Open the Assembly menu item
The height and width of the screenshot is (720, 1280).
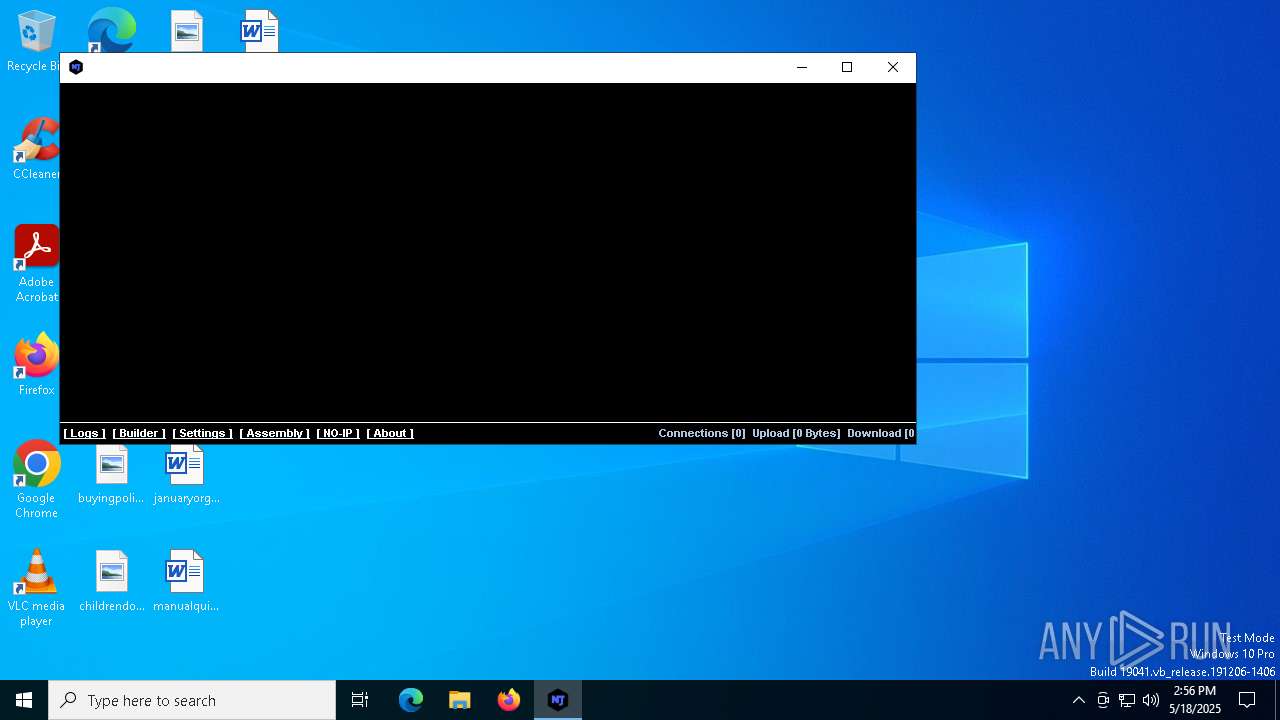click(274, 433)
